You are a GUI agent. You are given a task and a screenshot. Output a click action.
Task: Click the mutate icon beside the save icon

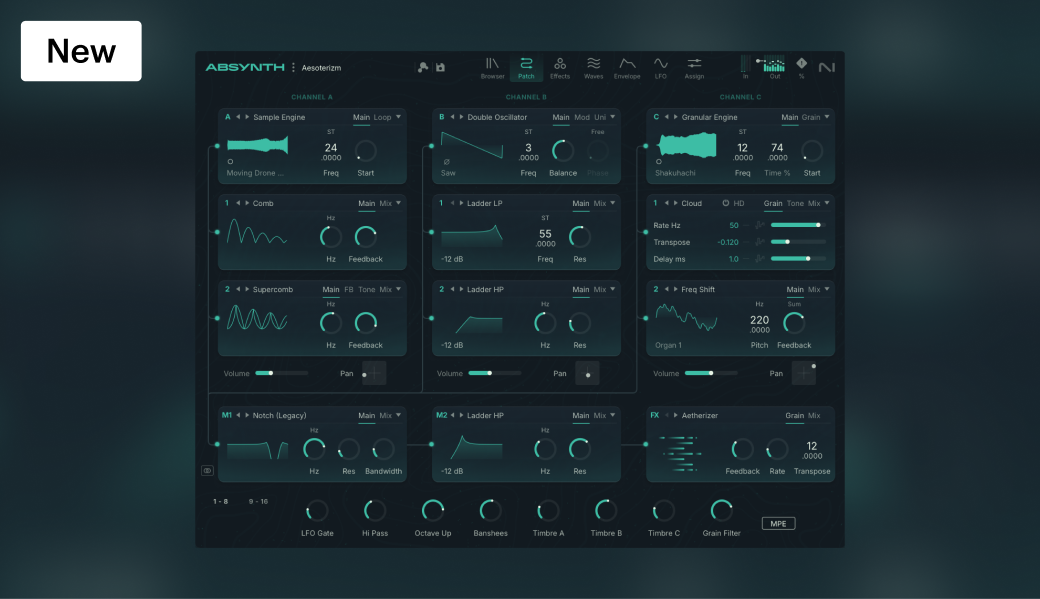[422, 67]
